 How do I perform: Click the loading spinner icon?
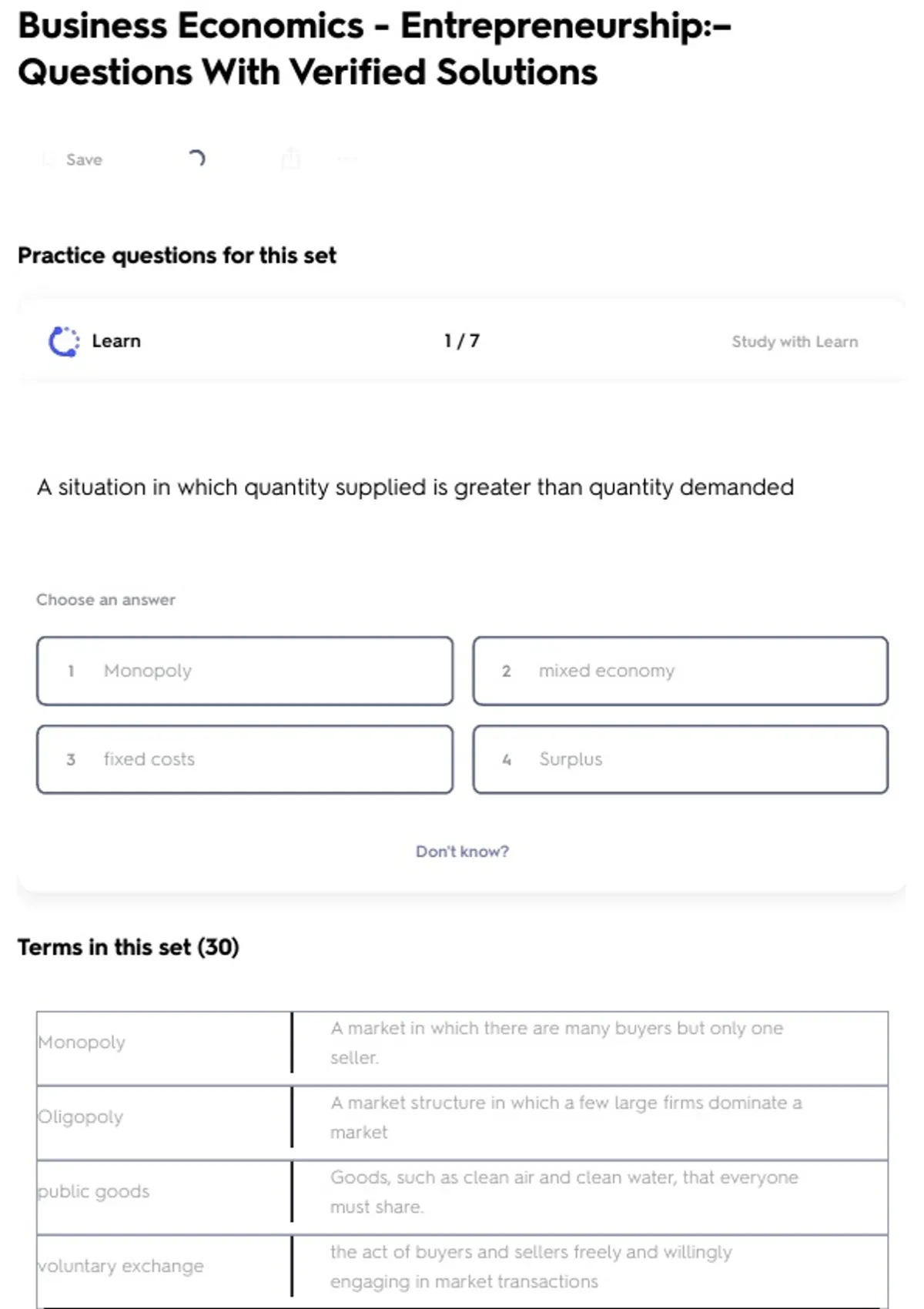click(x=196, y=159)
